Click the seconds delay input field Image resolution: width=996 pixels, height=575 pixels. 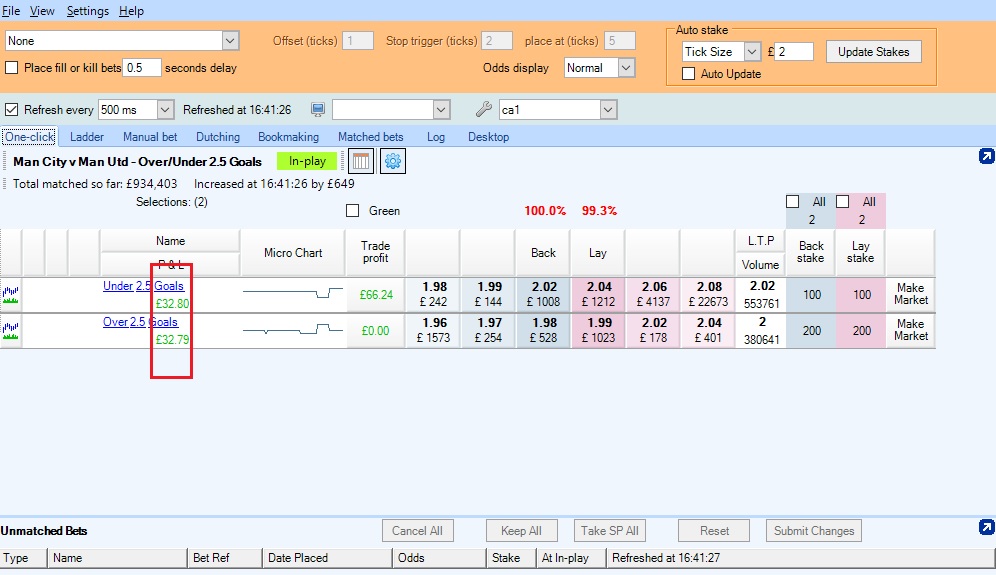(x=142, y=67)
